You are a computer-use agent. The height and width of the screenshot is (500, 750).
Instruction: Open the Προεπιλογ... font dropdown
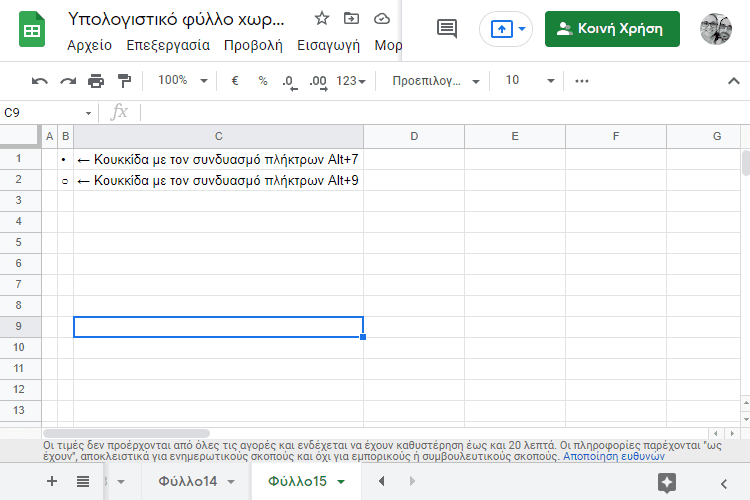pos(435,81)
